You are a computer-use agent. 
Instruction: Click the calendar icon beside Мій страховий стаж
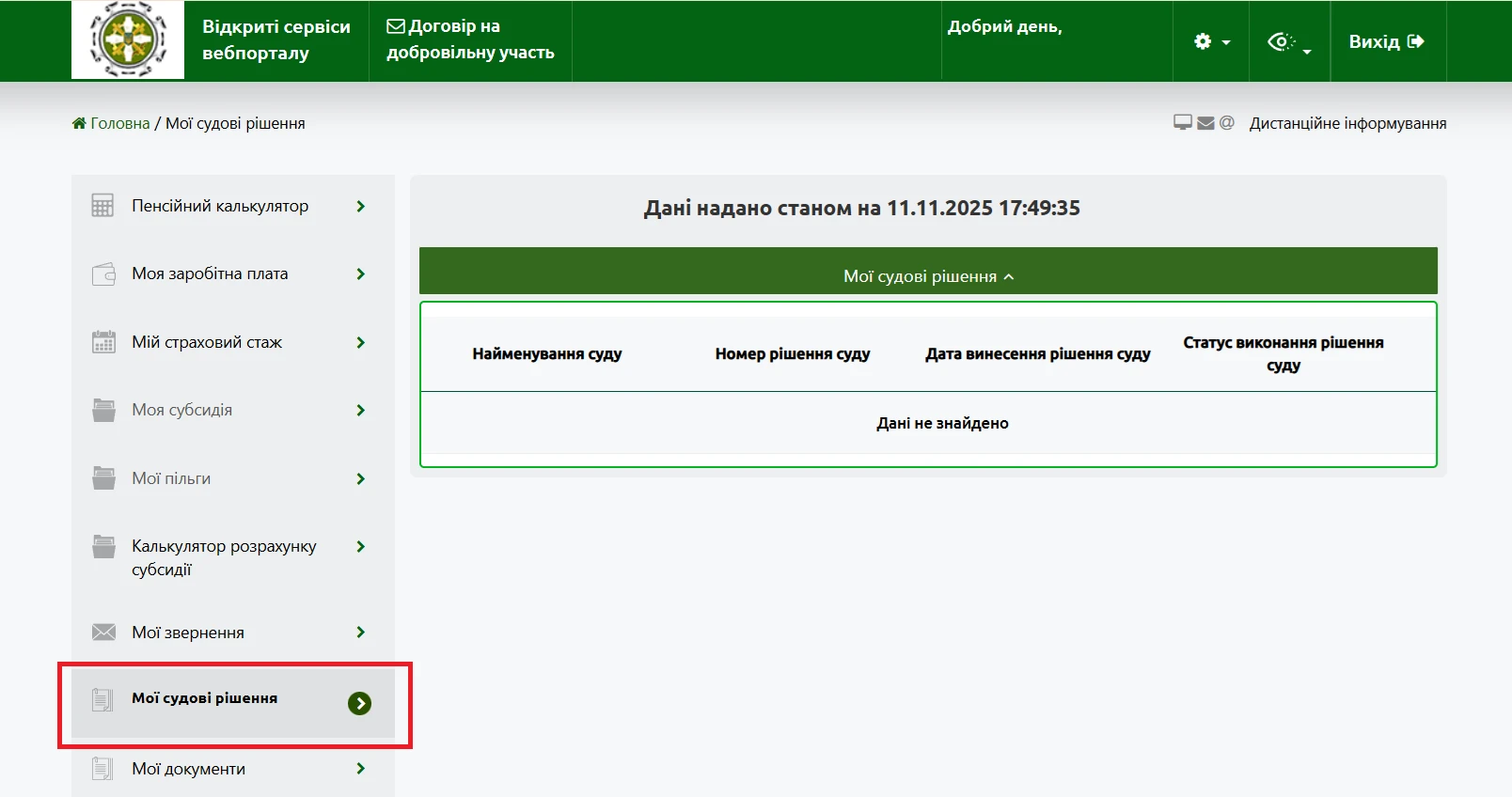click(103, 342)
